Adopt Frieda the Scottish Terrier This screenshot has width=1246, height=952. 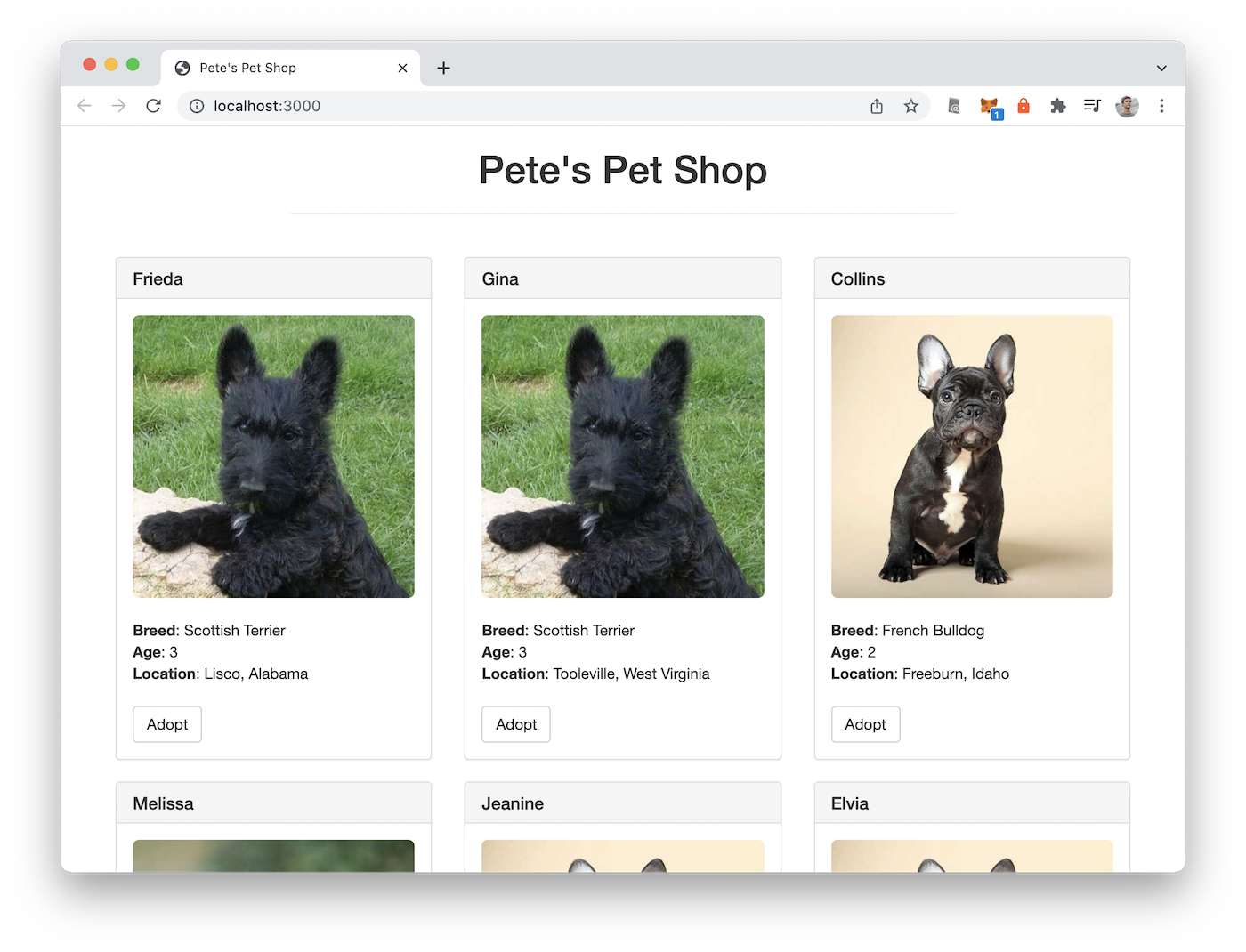click(x=167, y=724)
